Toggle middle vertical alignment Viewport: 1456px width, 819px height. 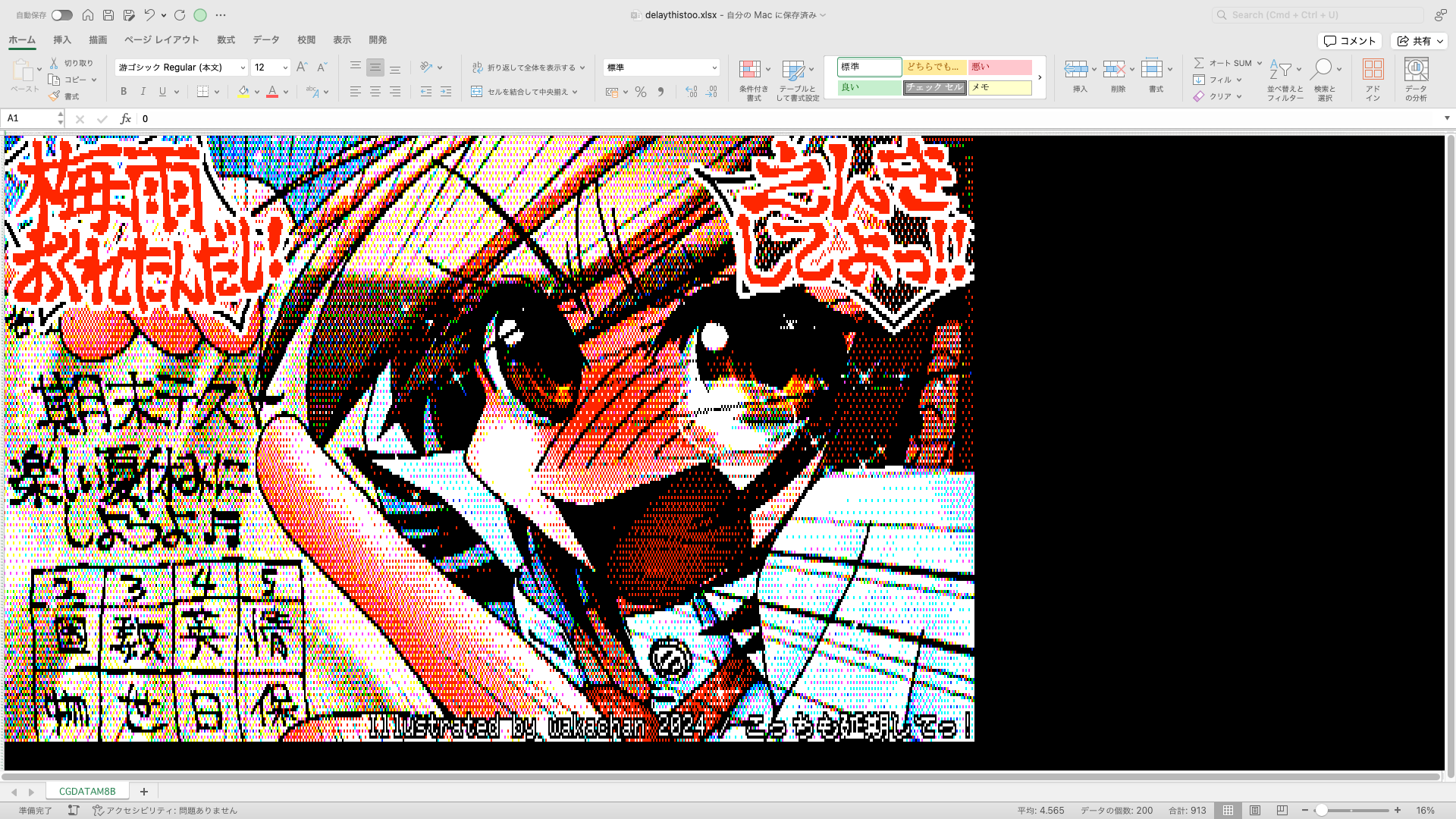click(375, 67)
